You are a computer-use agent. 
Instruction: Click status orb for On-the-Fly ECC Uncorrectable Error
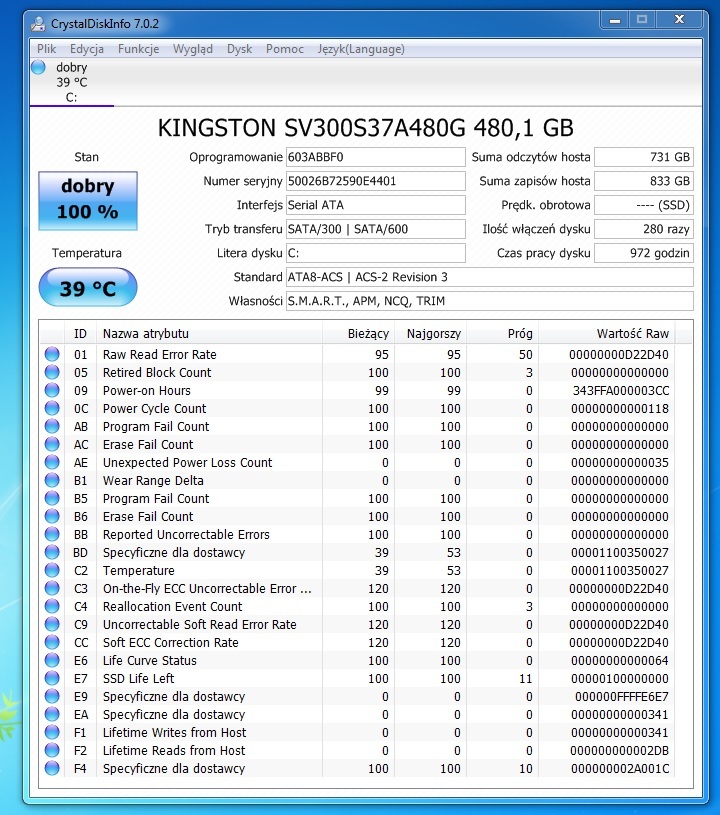52,588
